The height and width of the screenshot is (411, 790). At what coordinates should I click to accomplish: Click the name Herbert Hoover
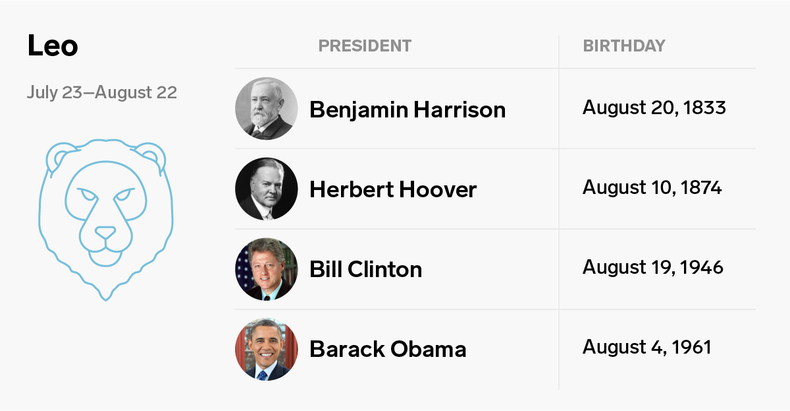pos(393,189)
